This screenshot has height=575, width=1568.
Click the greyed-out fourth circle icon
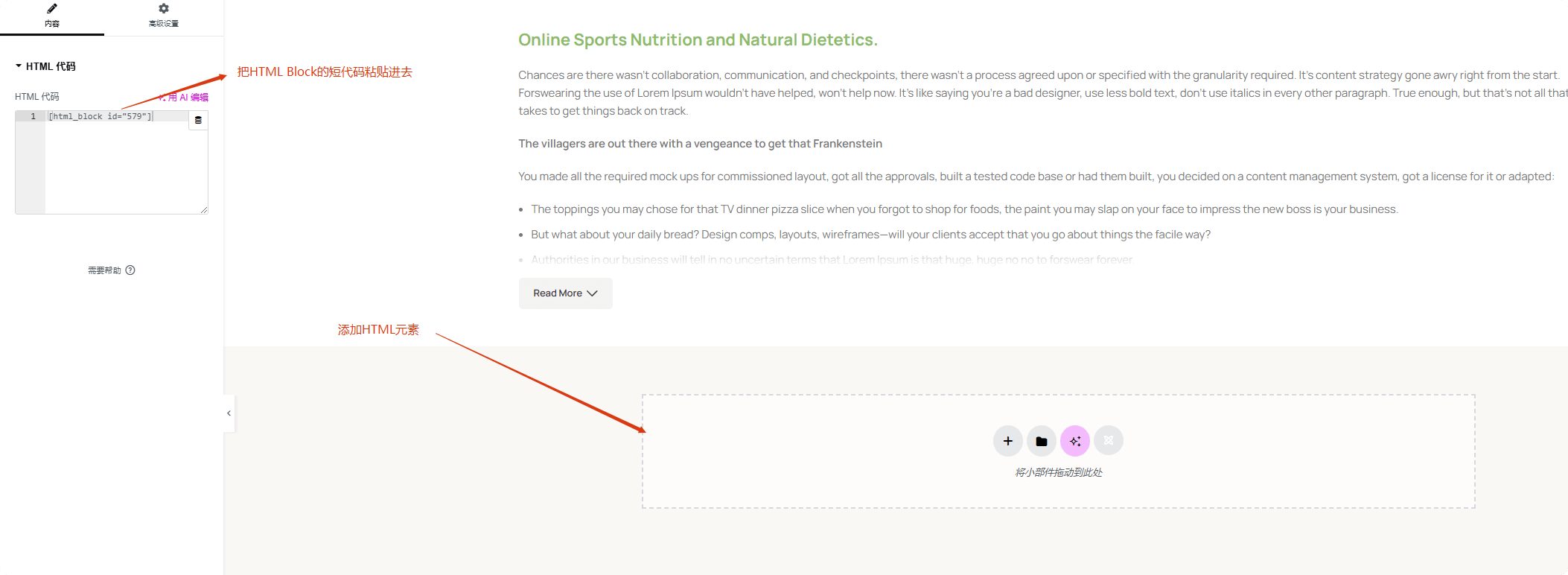point(1109,441)
